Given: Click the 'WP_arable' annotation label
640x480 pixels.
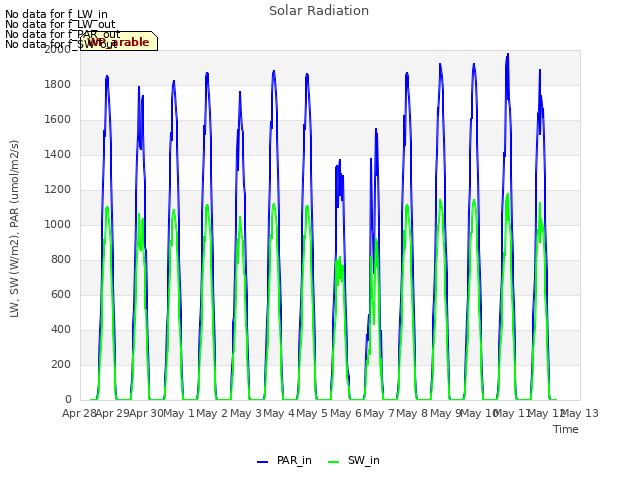Looking at the screenshot, I should tap(118, 42).
